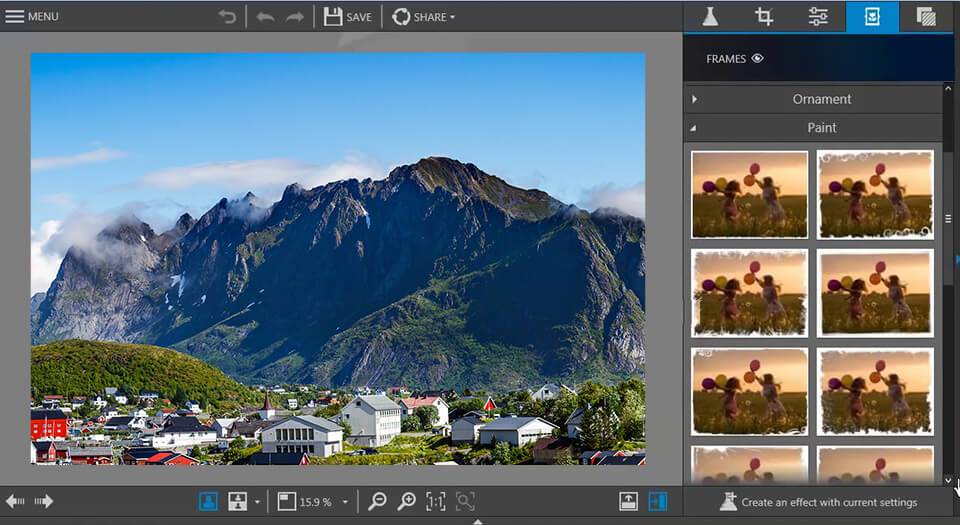Expand the Ornament section triangle
Viewport: 960px width, 525px height.
[694, 99]
